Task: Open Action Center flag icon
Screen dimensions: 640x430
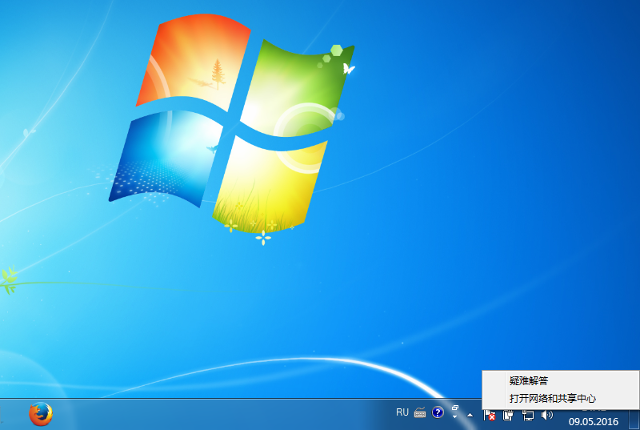Action: [x=489, y=415]
